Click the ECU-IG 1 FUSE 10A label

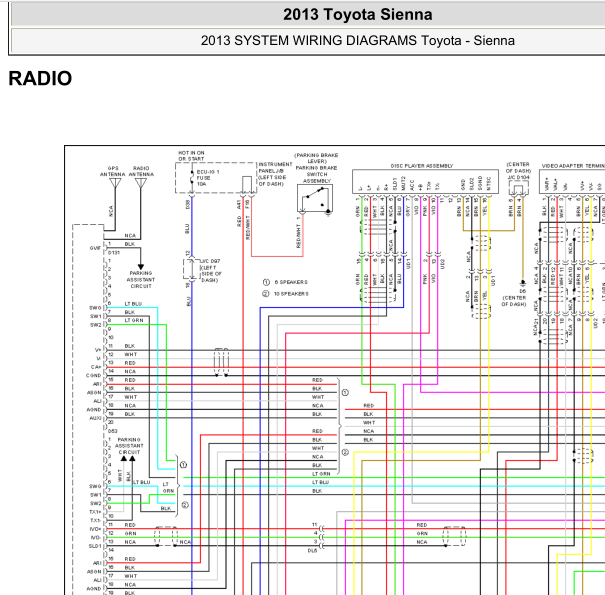point(208,178)
